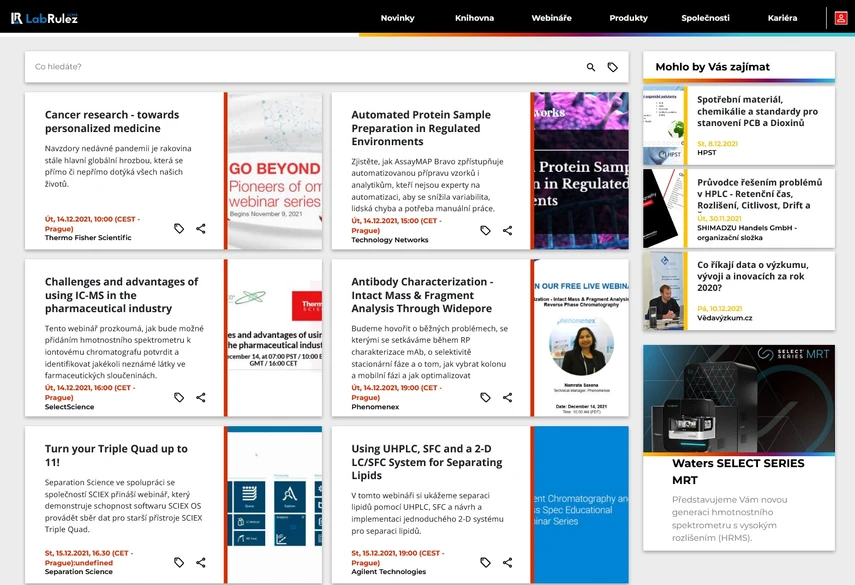Share the Turn your Triple Quad webinar
This screenshot has width=855, height=585.
(x=201, y=562)
